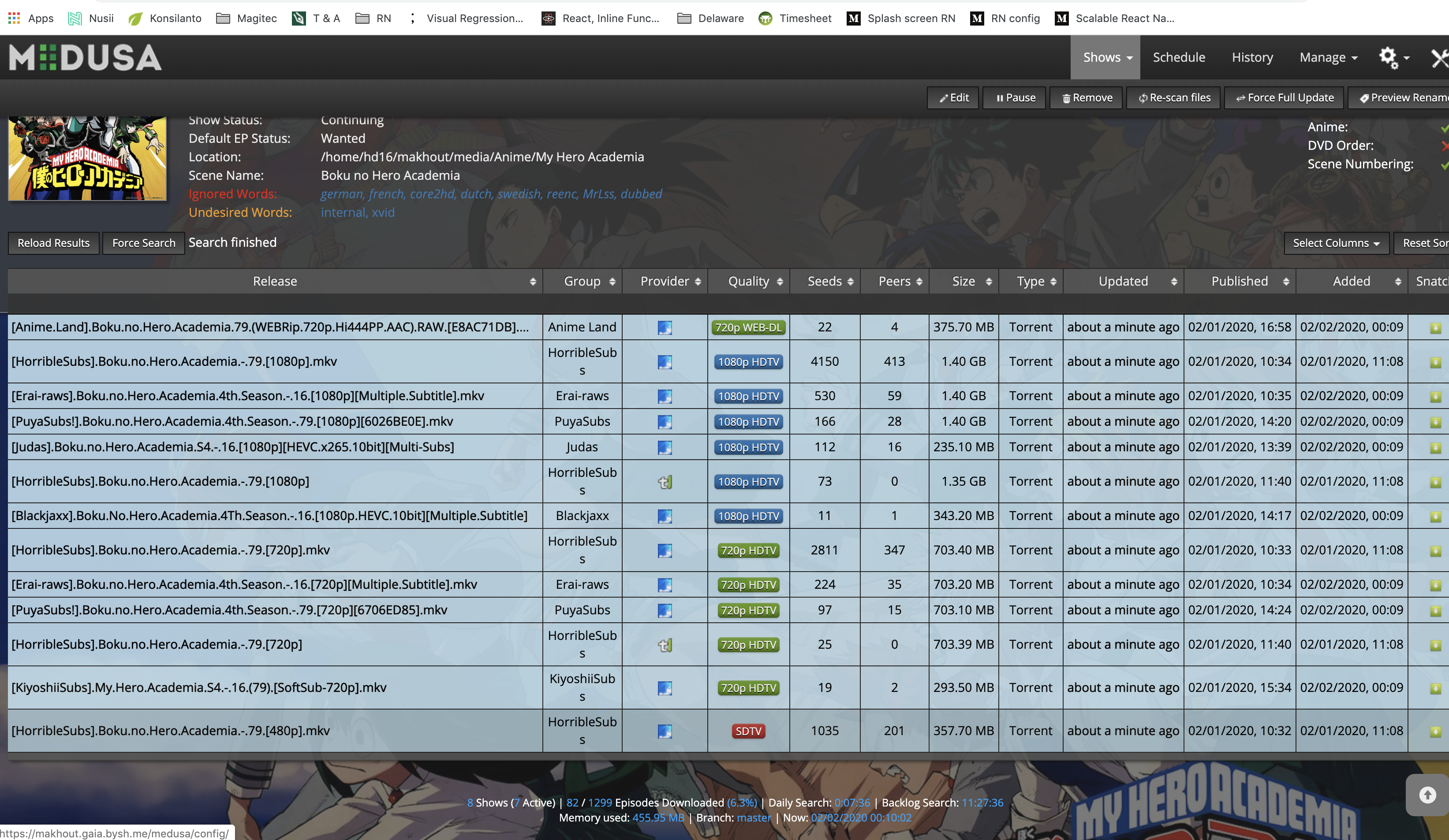Image resolution: width=1449 pixels, height=840 pixels.
Task: Open the tools wrench menu icon
Action: tap(1439, 57)
